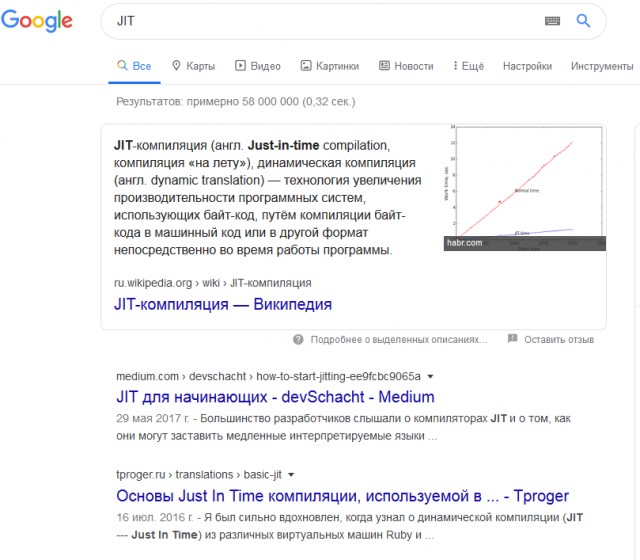Viewport: 640px width, 560px height.
Task: Open Инструменты
Action: coord(602,66)
